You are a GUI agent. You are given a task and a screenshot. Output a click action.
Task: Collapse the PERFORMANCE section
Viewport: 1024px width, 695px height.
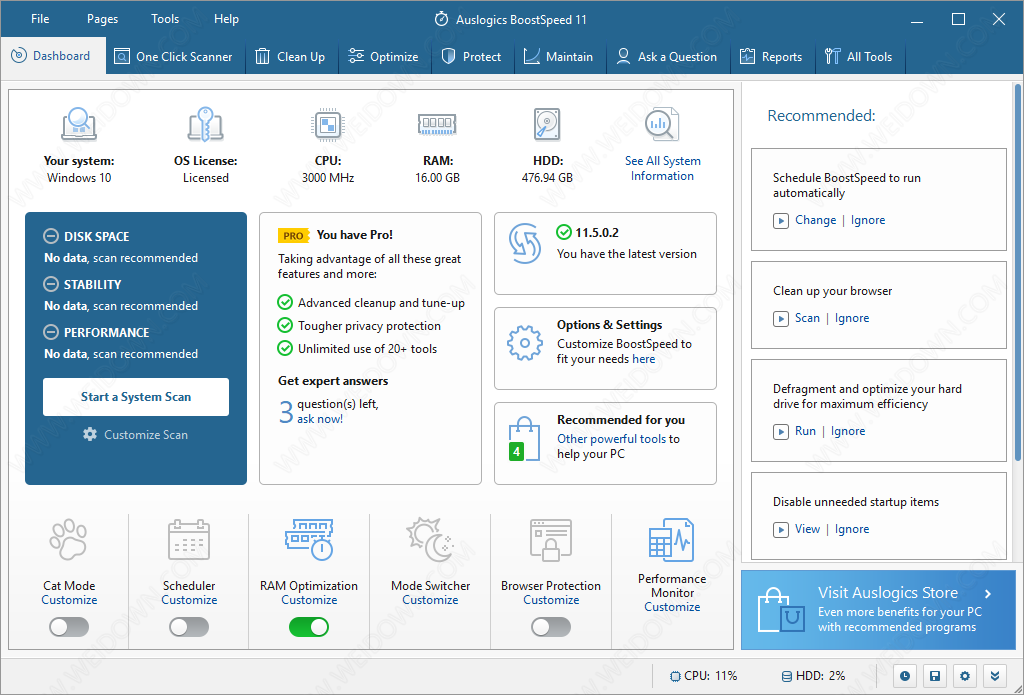[x=51, y=332]
